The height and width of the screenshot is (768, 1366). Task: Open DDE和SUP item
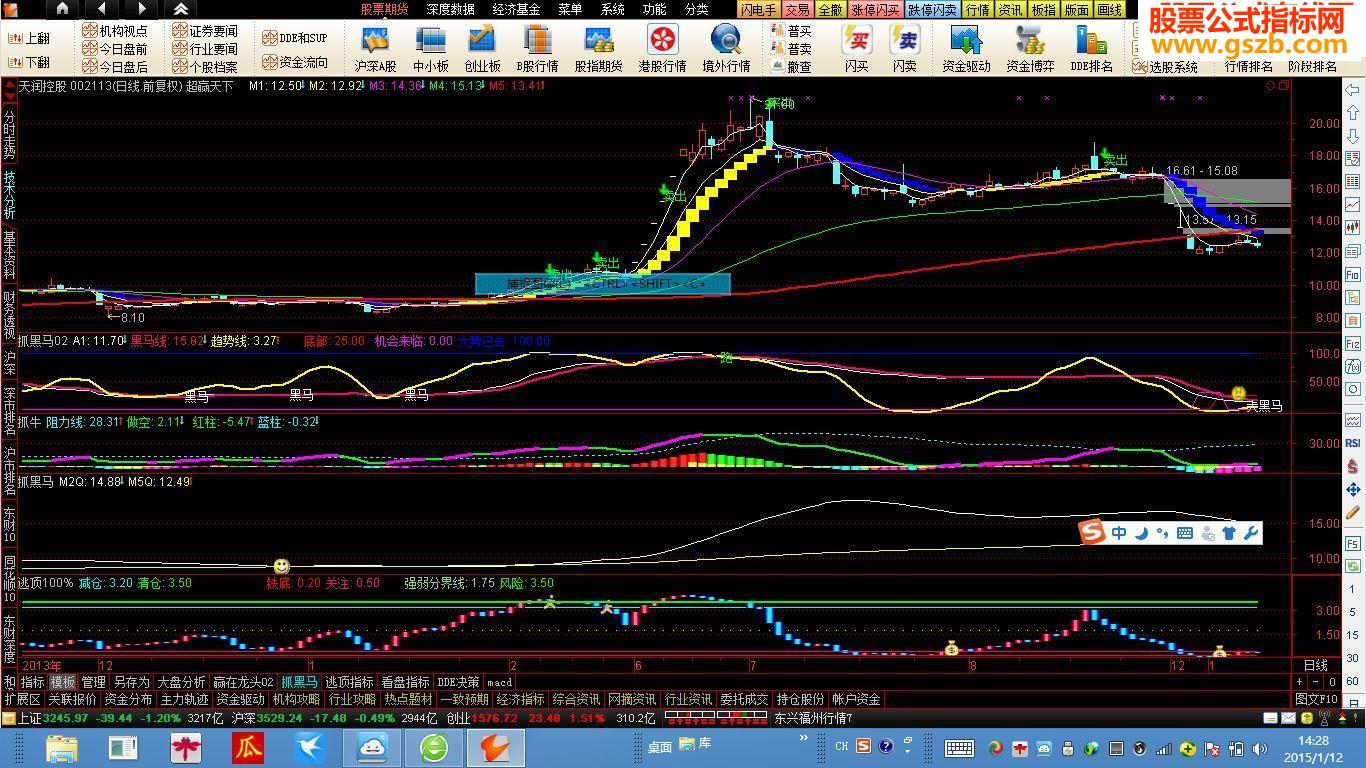[295, 38]
